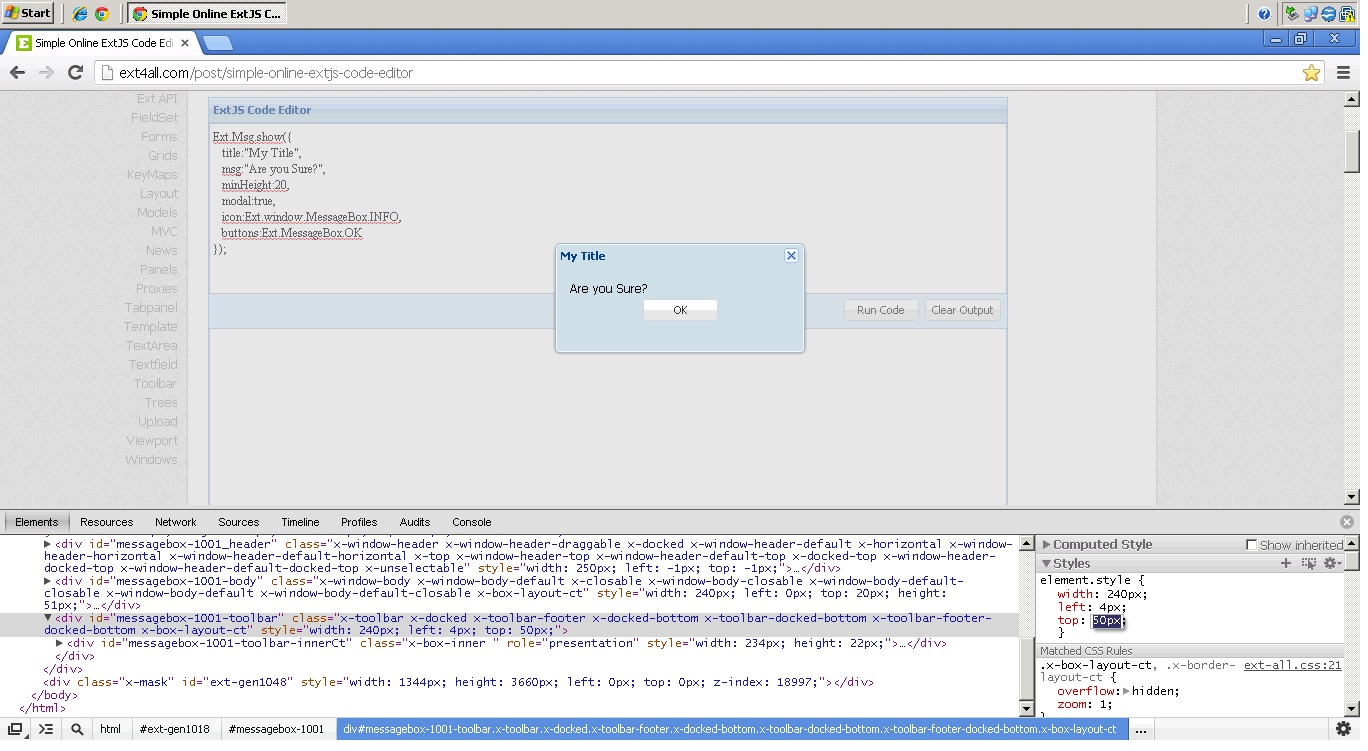Image resolution: width=1368 pixels, height=751 pixels.
Task: Launch Internet Explorer from quick launch
Action: 80,14
